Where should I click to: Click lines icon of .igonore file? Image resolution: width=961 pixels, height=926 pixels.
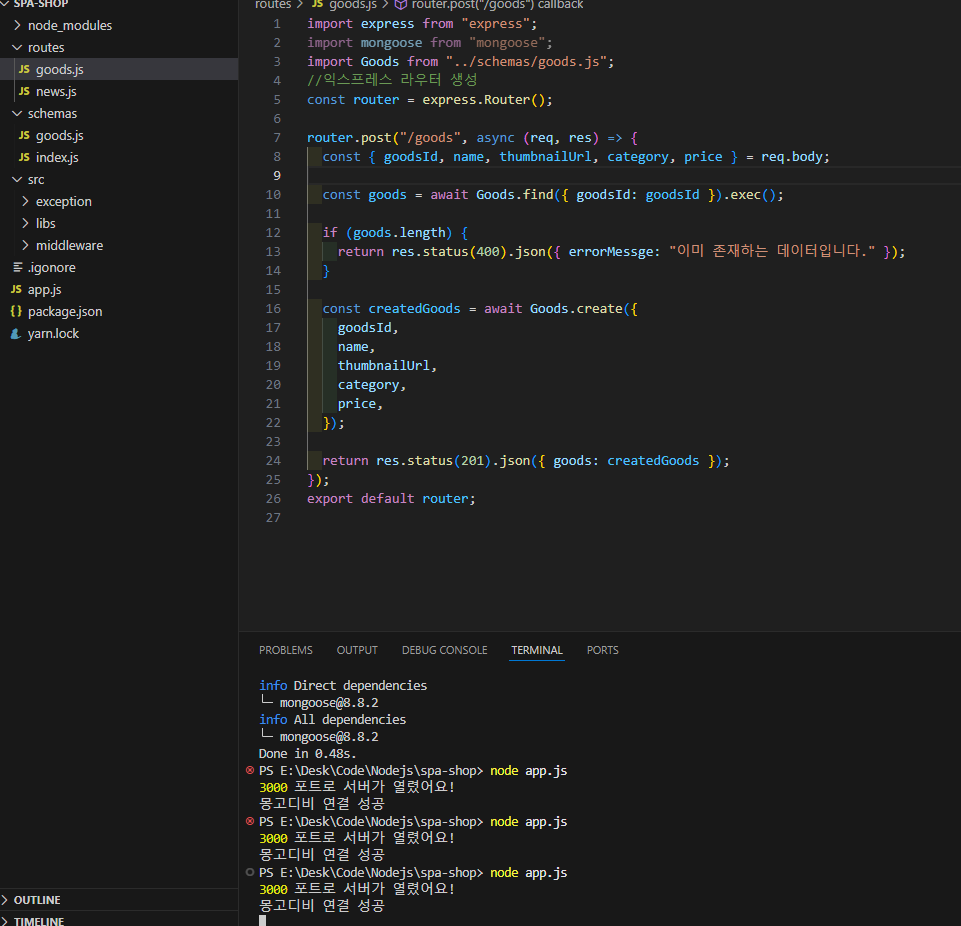coord(17,267)
